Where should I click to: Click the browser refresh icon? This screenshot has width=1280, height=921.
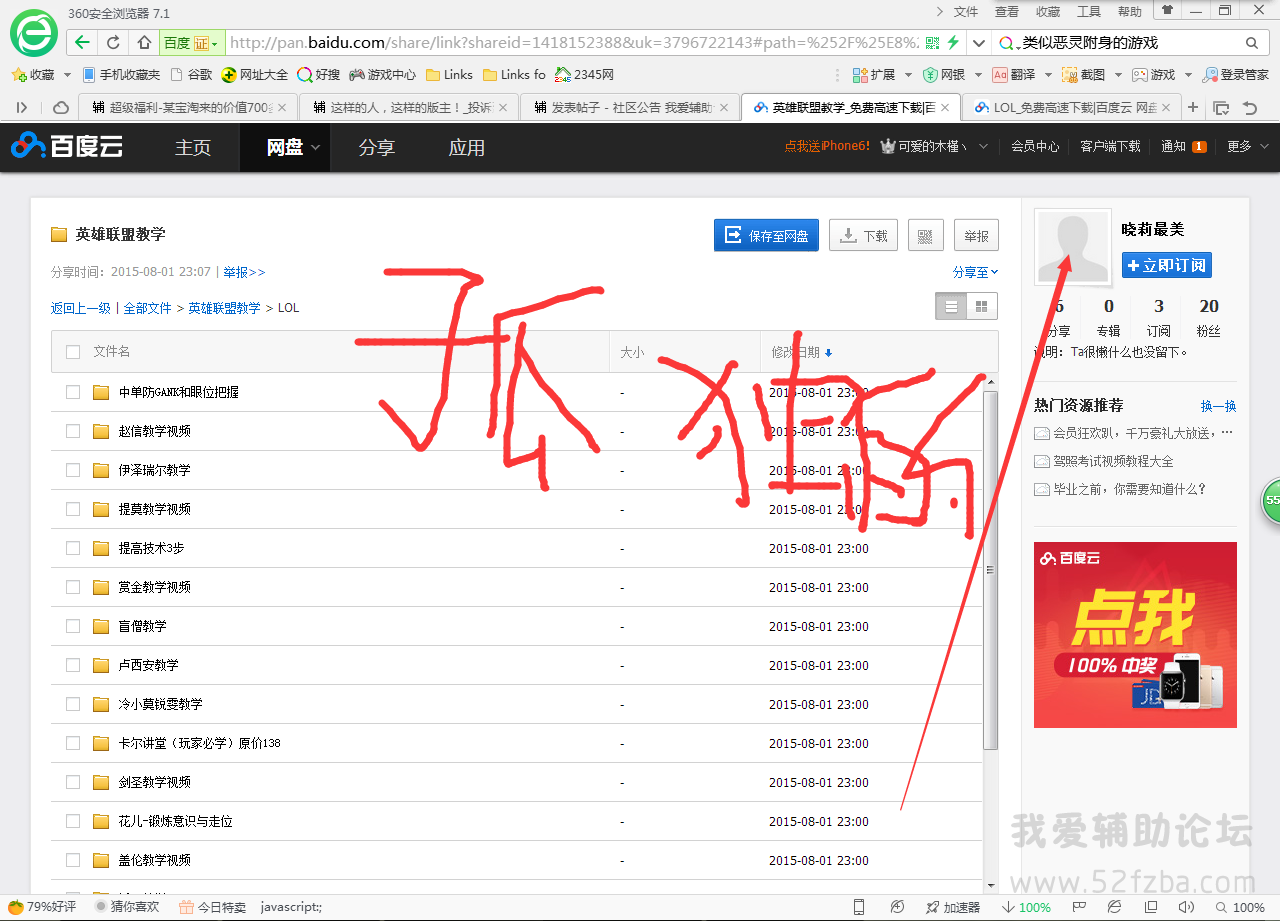click(113, 43)
